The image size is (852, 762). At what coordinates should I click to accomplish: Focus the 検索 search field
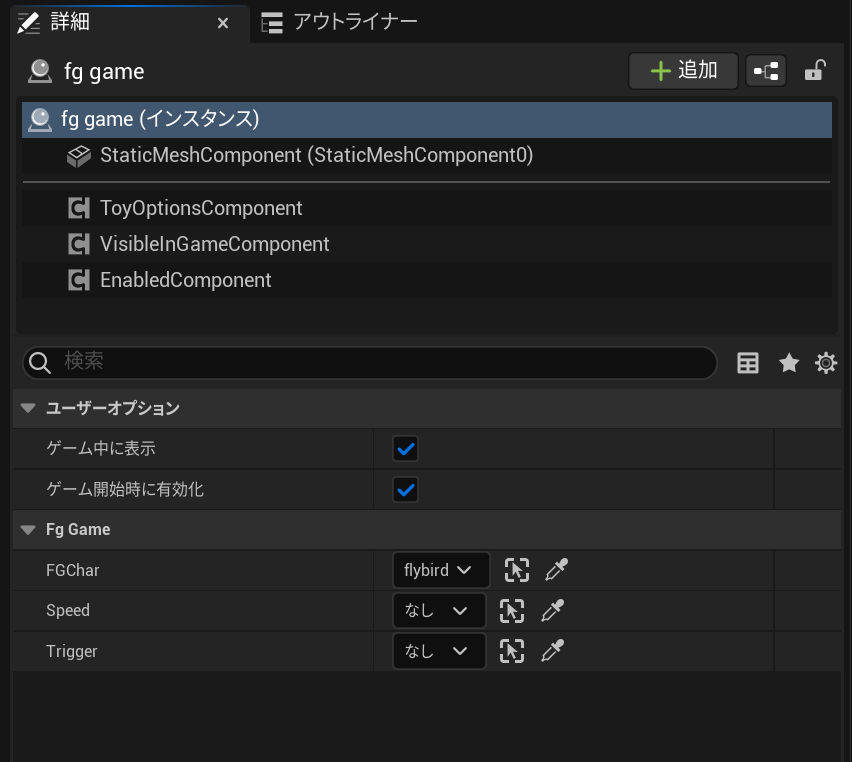pos(369,363)
